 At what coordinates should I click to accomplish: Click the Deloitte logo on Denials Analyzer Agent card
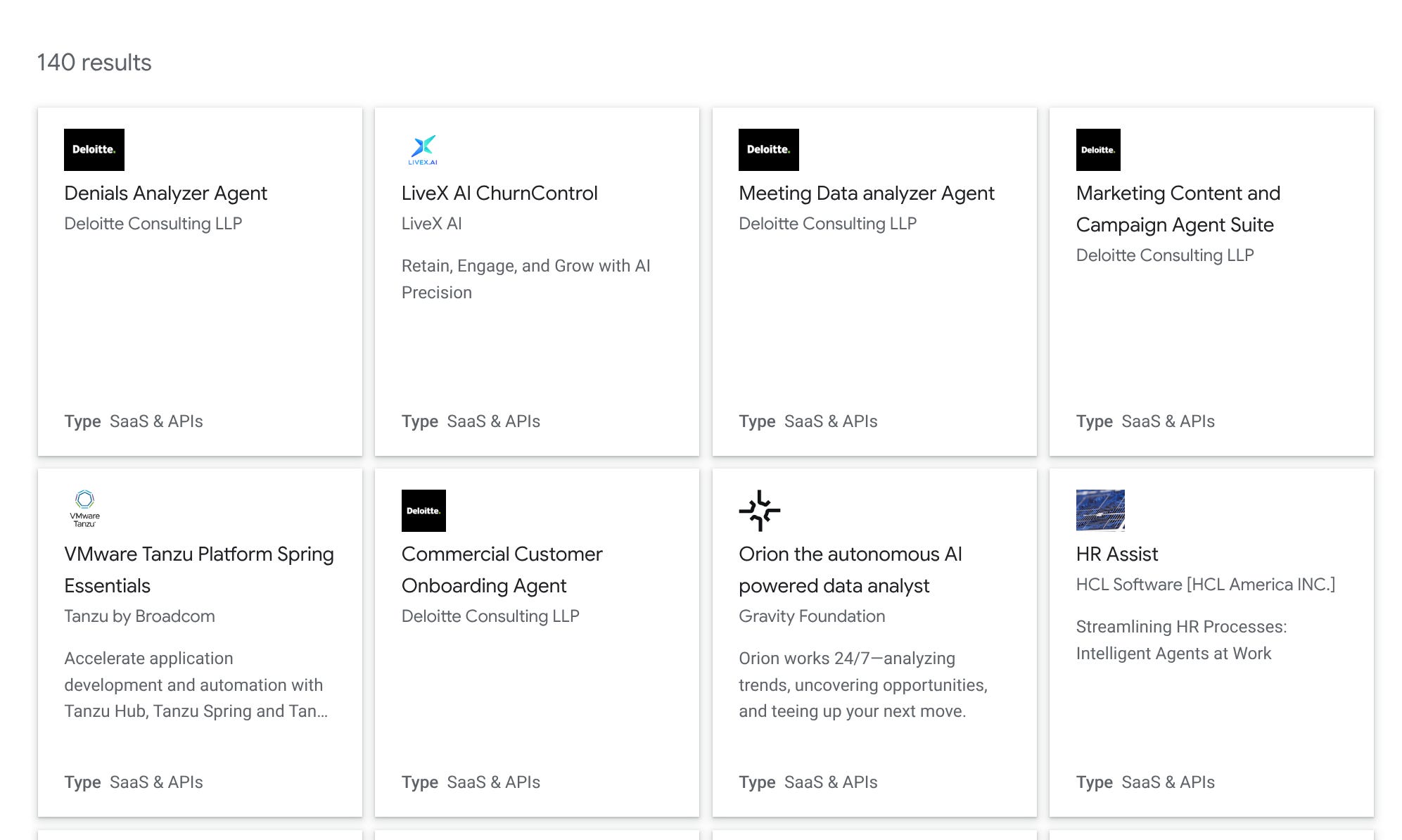tap(94, 149)
